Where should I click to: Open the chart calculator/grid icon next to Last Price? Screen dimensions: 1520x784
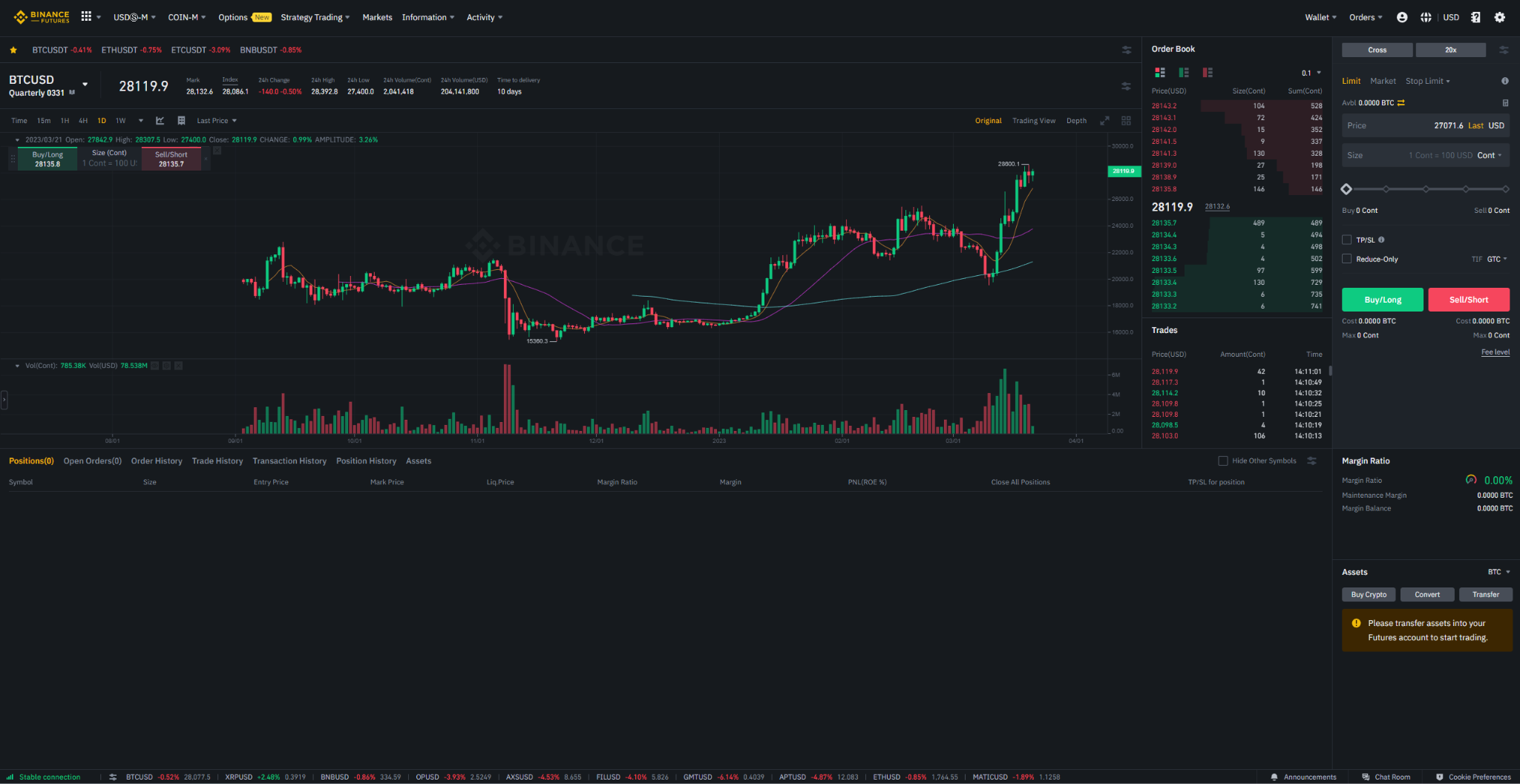[x=181, y=120]
